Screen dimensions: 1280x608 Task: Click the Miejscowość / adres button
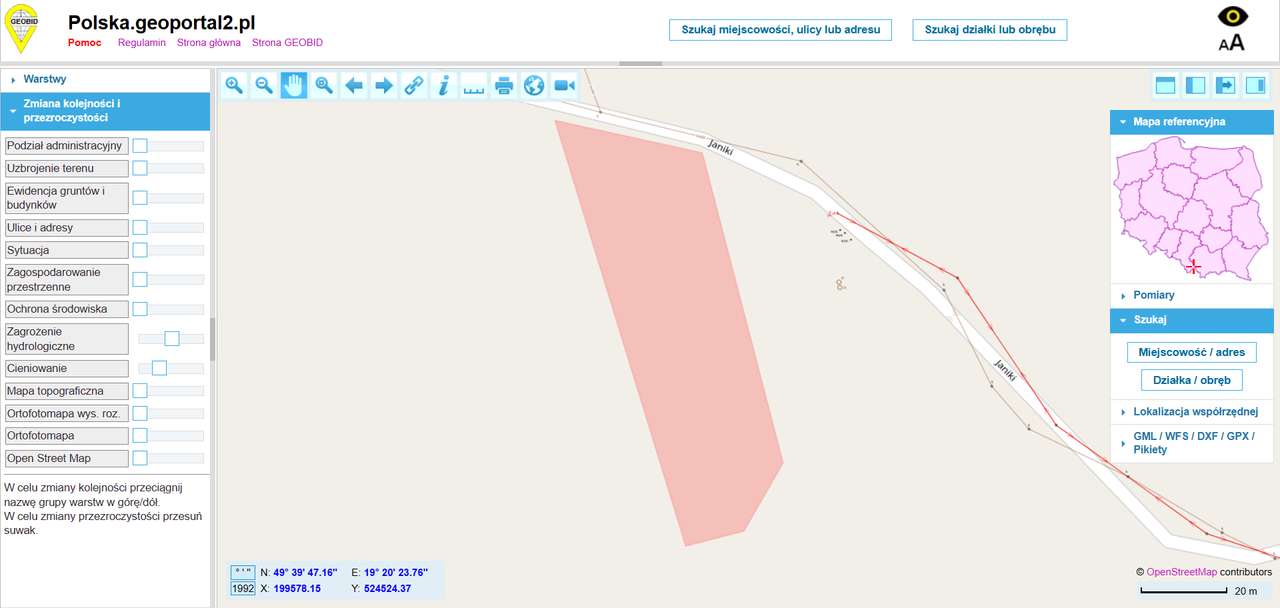click(x=1192, y=352)
